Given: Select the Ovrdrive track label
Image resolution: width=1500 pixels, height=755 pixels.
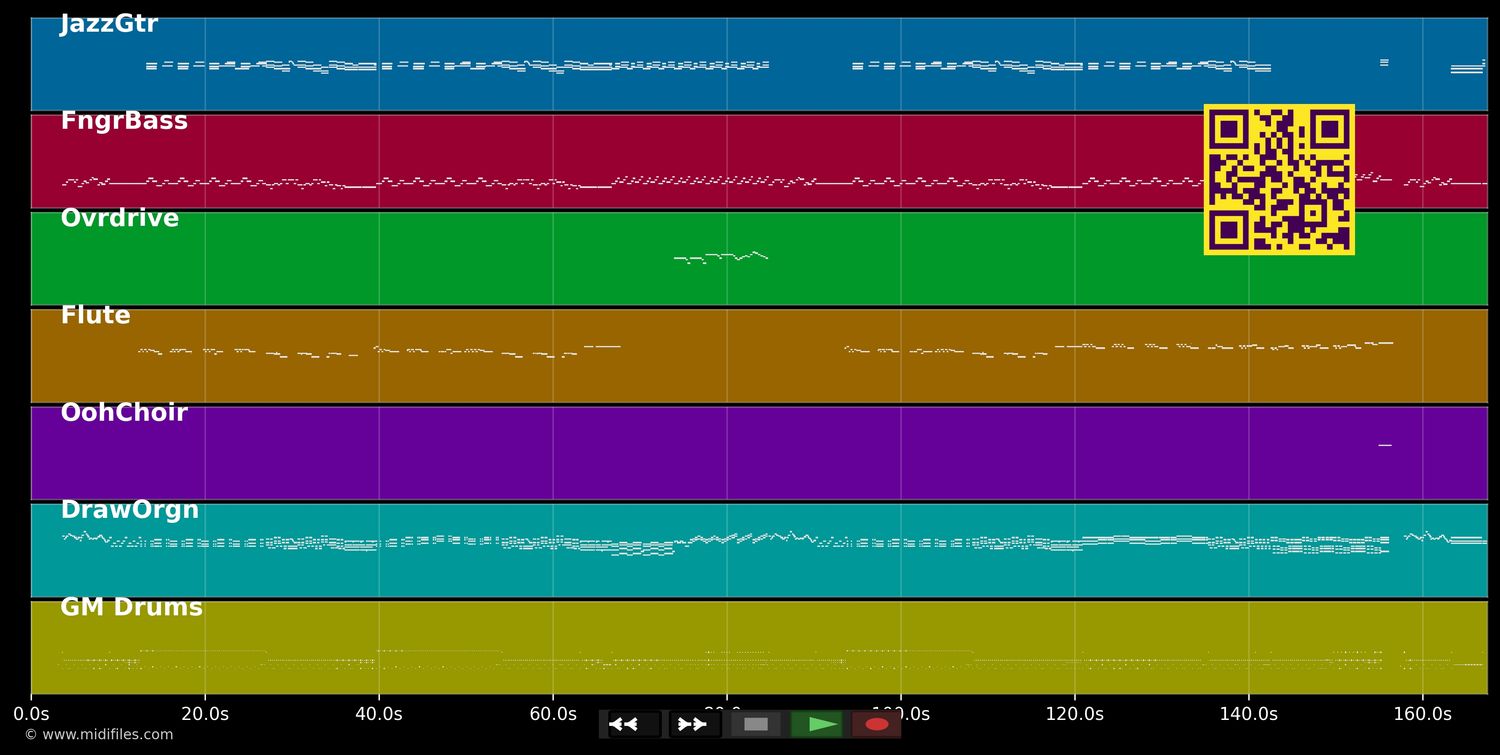Looking at the screenshot, I should click(120, 218).
